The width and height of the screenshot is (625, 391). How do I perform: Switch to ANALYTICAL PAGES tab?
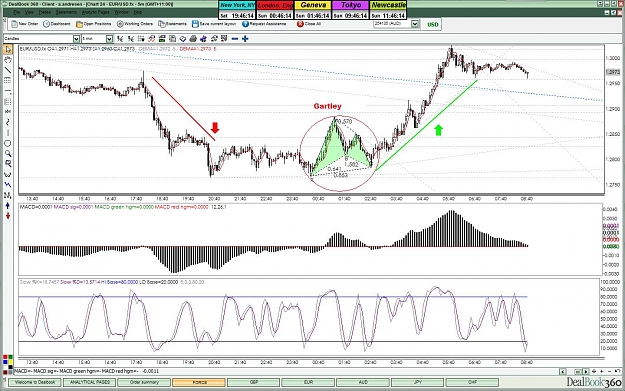90,382
